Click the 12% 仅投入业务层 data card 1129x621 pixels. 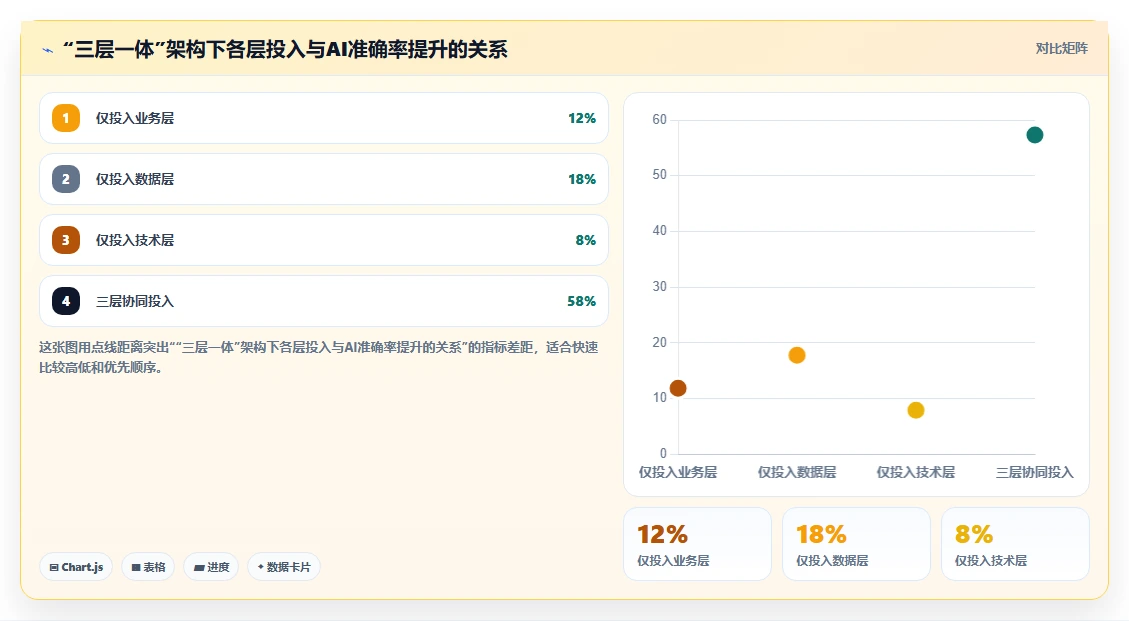(697, 544)
